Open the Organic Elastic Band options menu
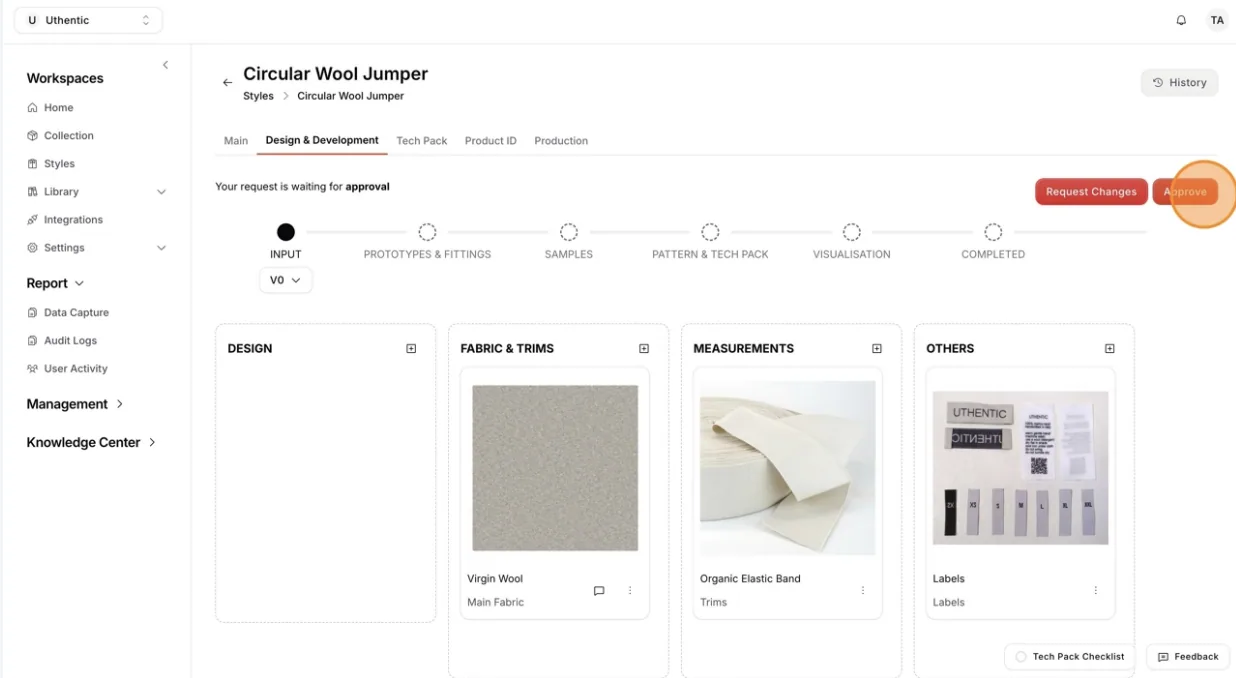Viewport: 1236px width, 678px height. point(863,591)
